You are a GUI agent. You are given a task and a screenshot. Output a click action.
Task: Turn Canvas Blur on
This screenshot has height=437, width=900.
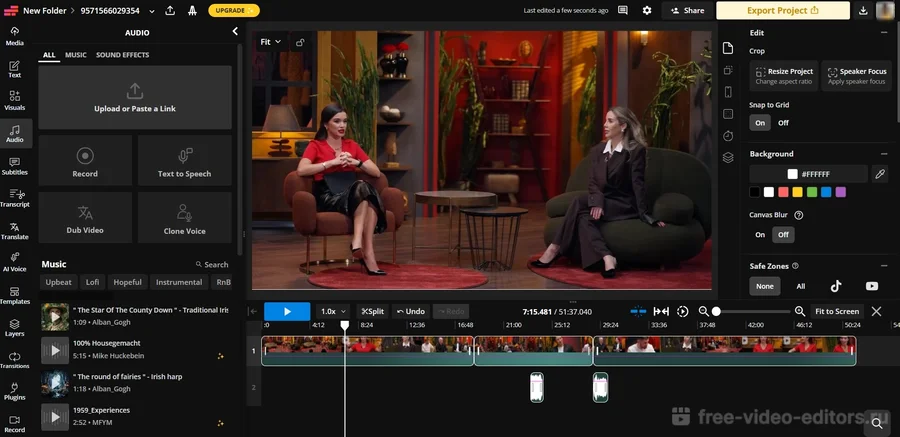tap(760, 235)
